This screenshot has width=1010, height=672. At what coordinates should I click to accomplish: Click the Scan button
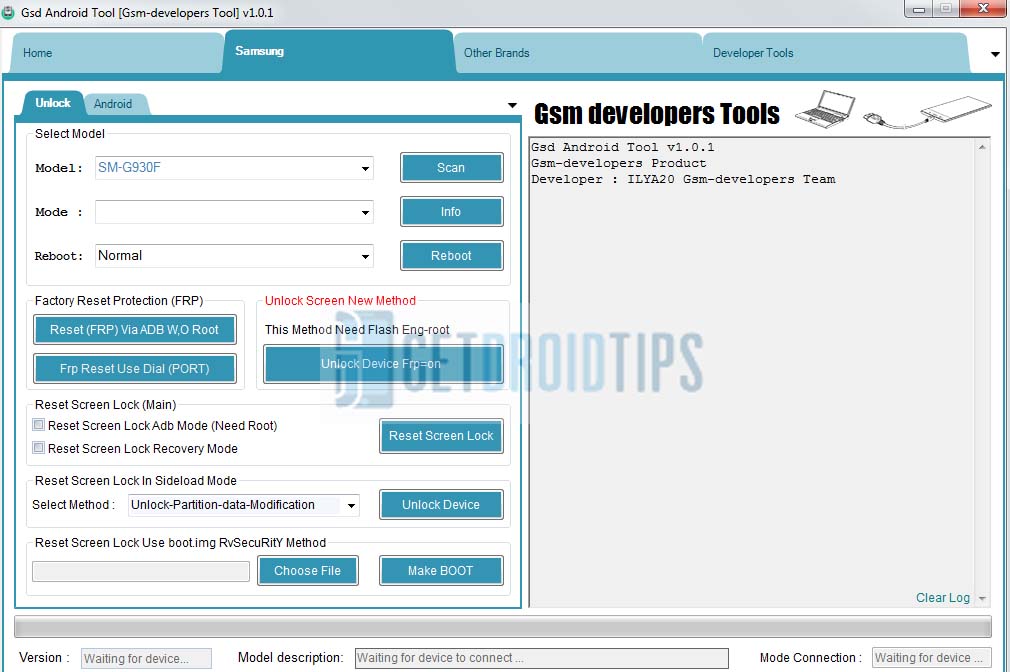[452, 168]
